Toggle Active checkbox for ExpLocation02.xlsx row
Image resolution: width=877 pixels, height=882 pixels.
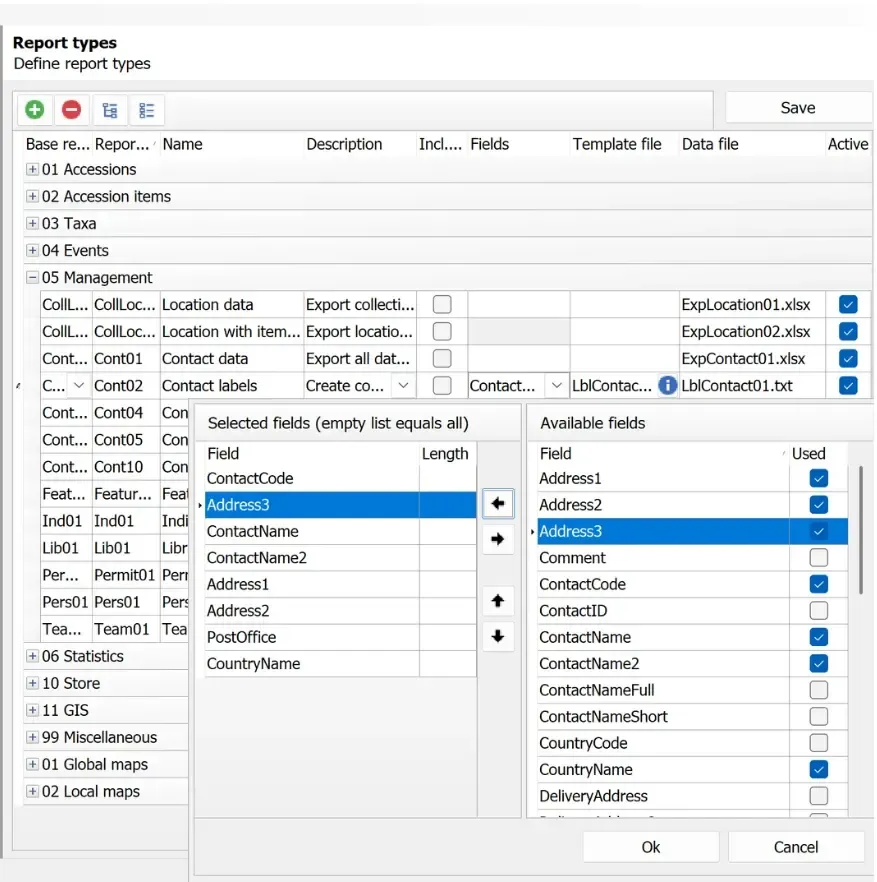tap(848, 331)
